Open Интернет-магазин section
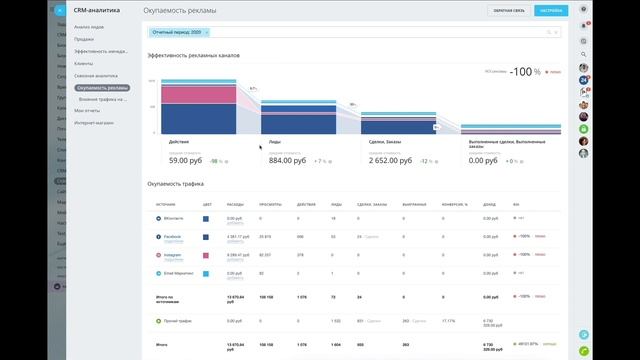 point(94,123)
